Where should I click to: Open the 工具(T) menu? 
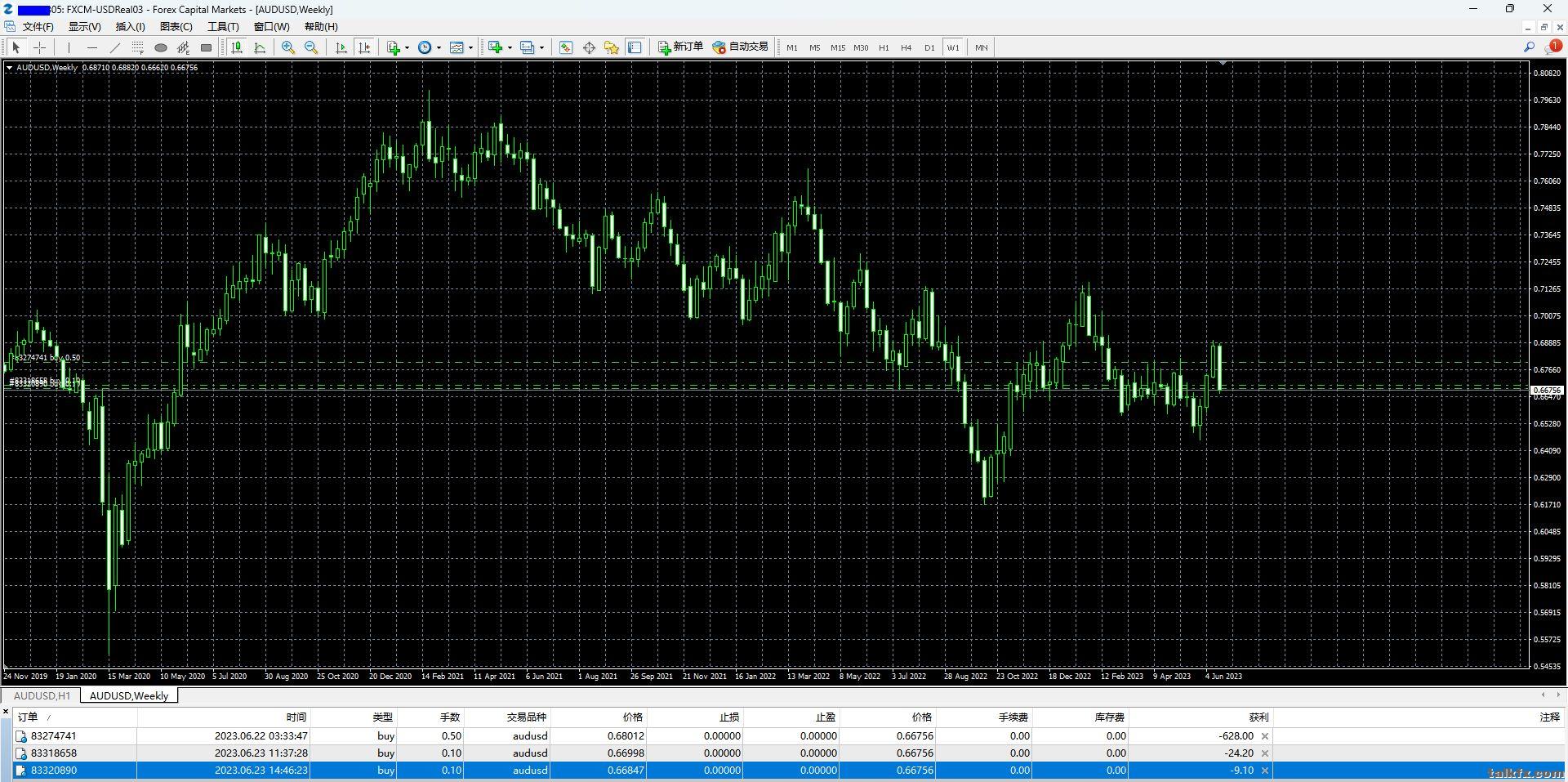(x=223, y=27)
